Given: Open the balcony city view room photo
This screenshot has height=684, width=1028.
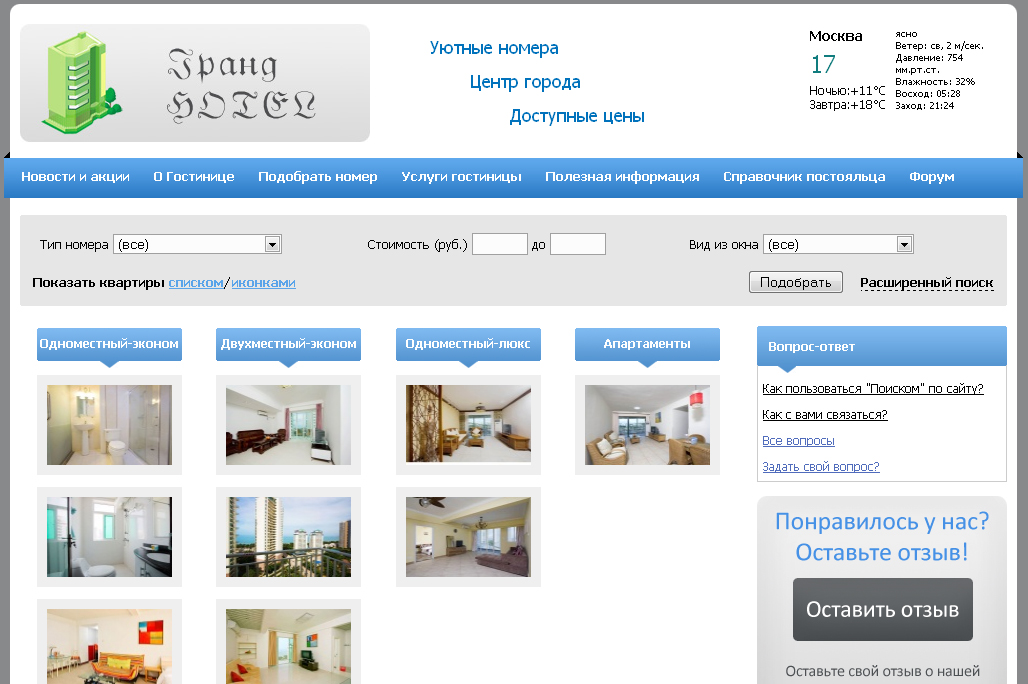Looking at the screenshot, I should click(x=288, y=537).
